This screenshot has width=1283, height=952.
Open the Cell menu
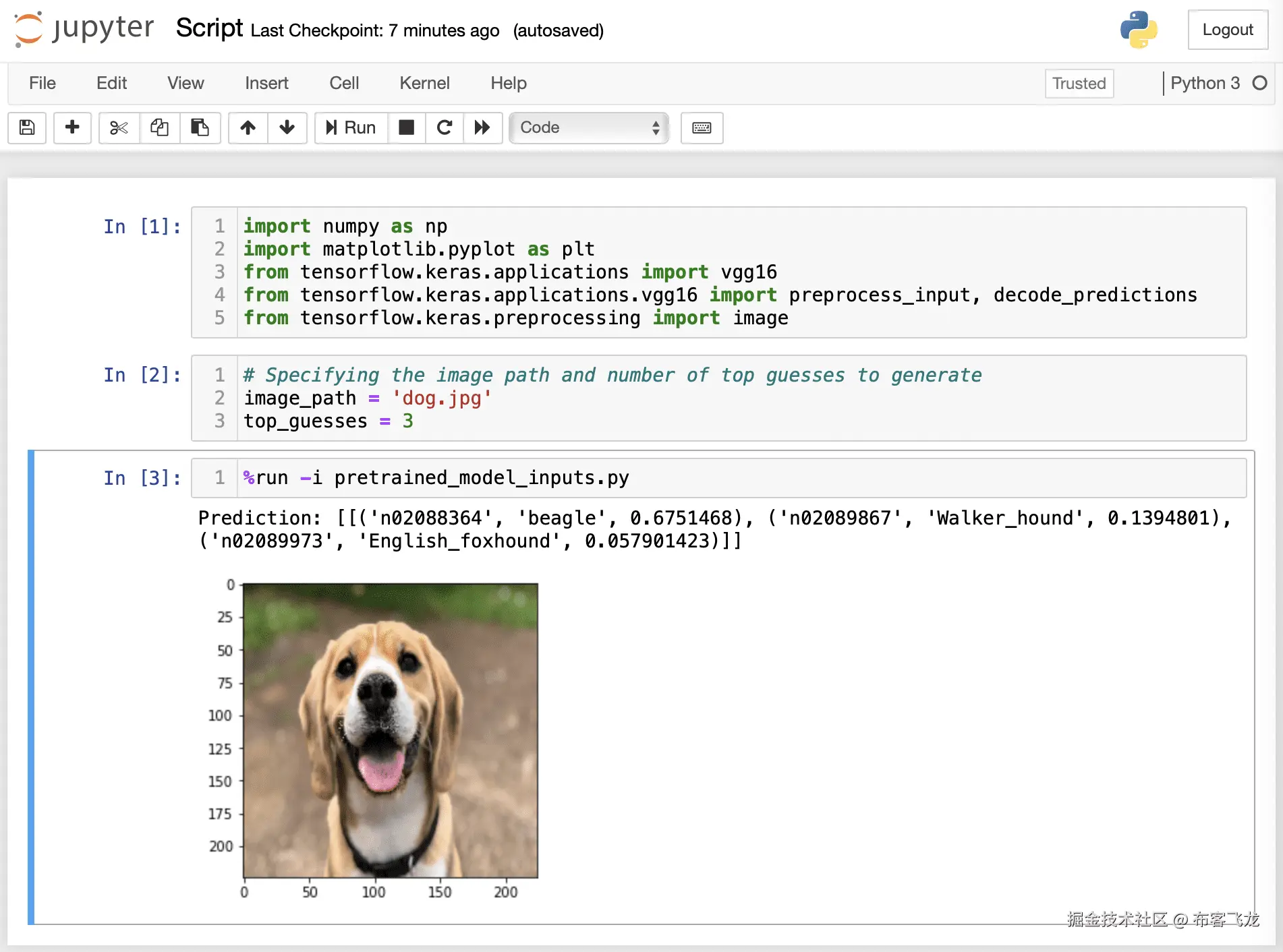click(344, 83)
